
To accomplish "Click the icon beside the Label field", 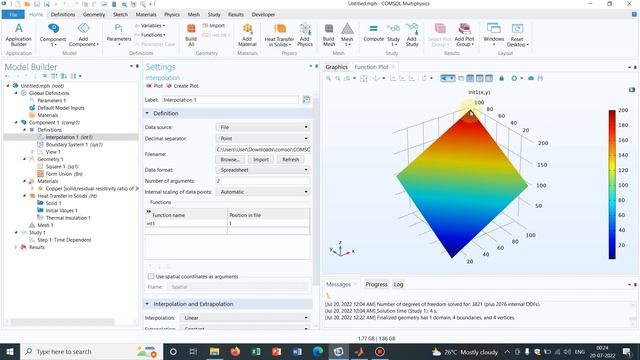I will (x=306, y=100).
